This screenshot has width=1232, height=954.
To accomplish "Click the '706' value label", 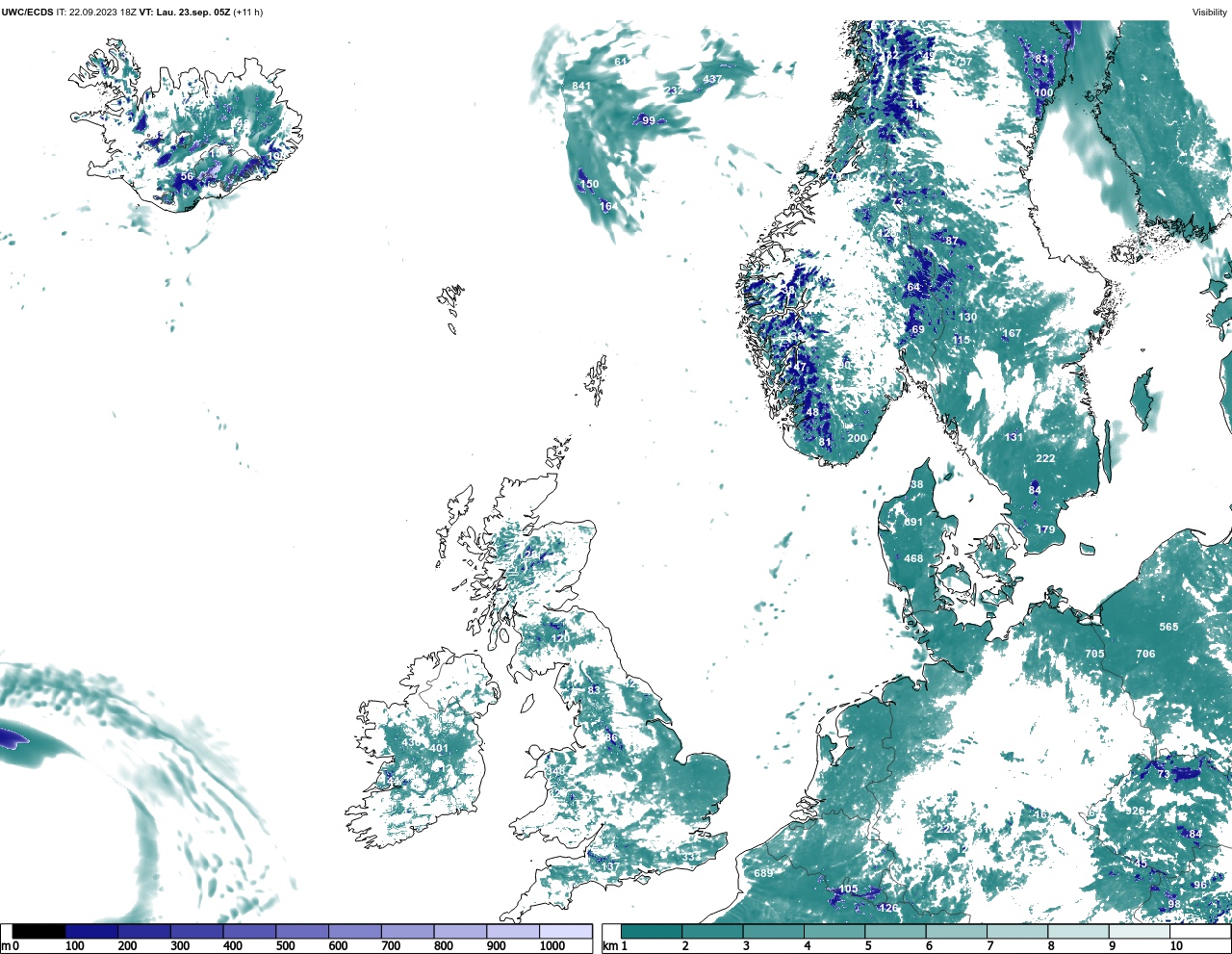I will [x=1145, y=654].
